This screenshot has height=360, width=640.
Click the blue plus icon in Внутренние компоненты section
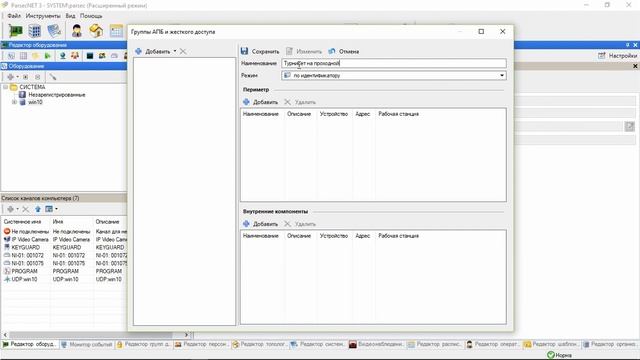246,224
